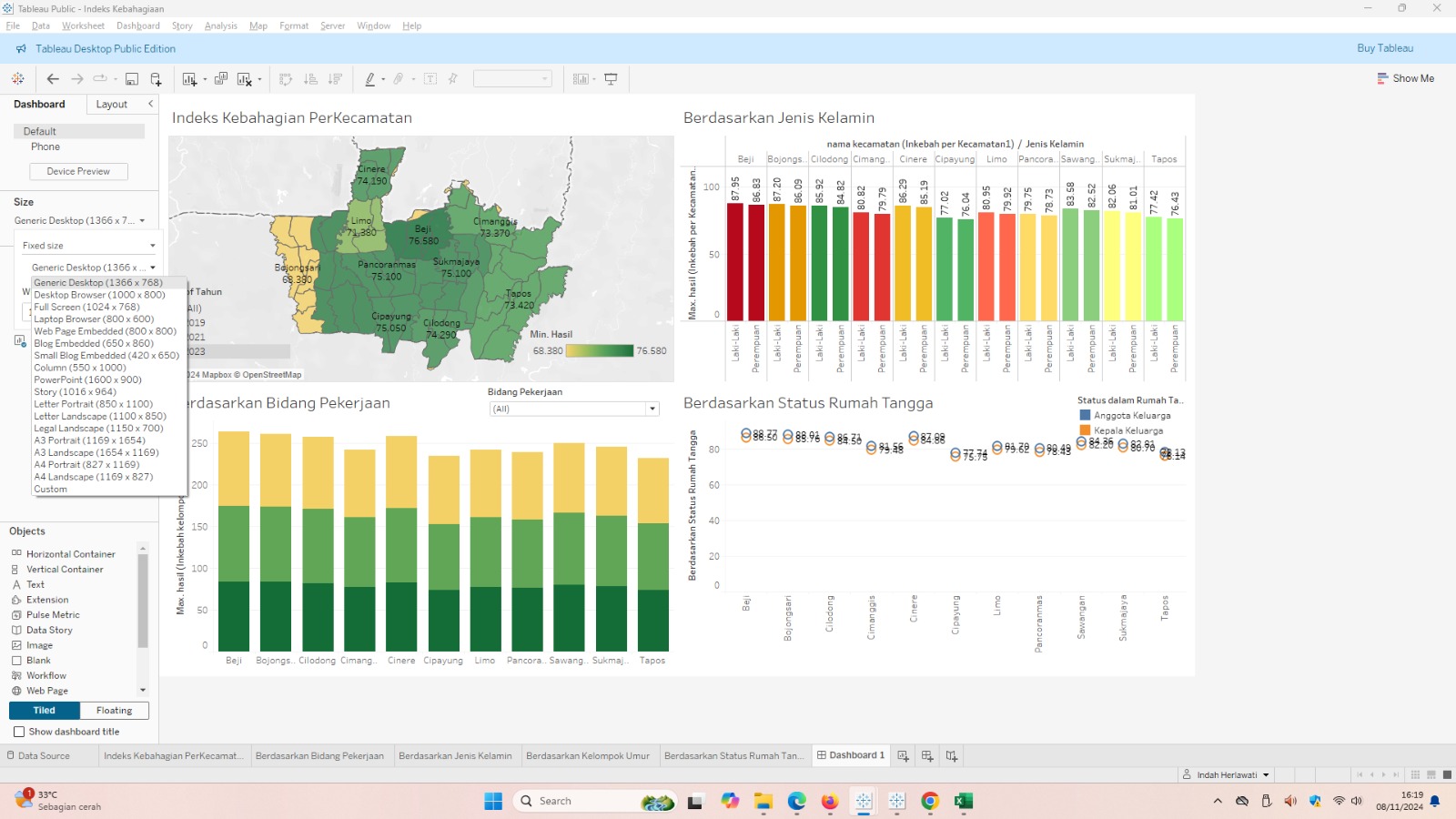Viewport: 1456px width, 819px height.
Task: Click the New Dashboard tab icon at bottom
Action: pyautogui.click(x=927, y=755)
